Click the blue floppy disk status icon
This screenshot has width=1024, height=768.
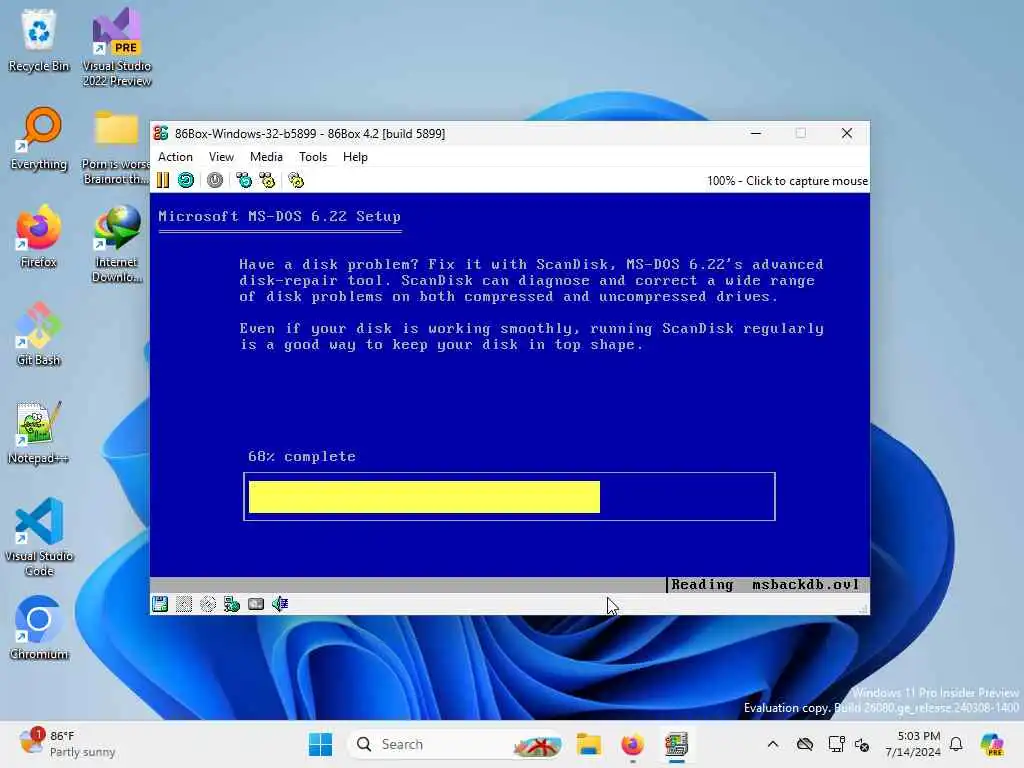coord(160,604)
